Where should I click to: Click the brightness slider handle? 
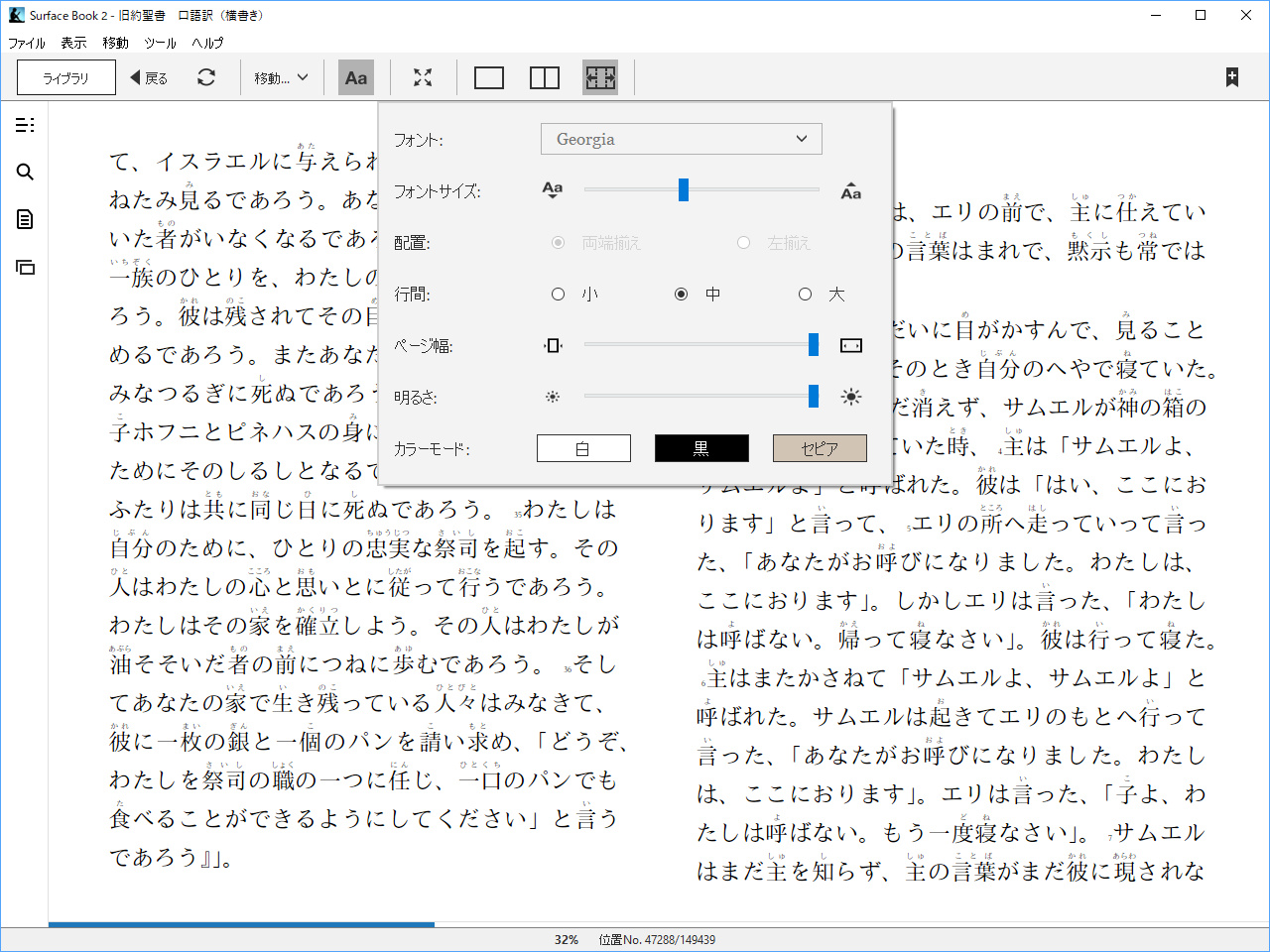(x=814, y=396)
